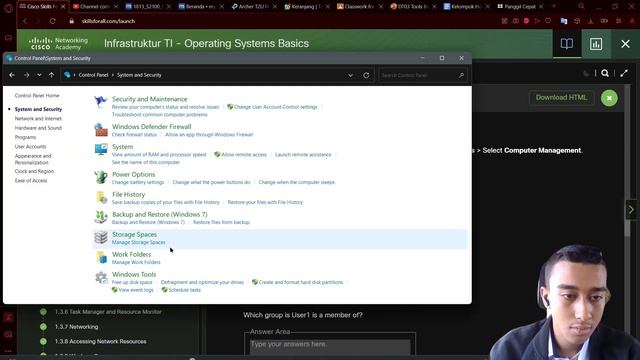Open the Storage Spaces drives icon
This screenshot has height=360, width=640.
coord(101,237)
